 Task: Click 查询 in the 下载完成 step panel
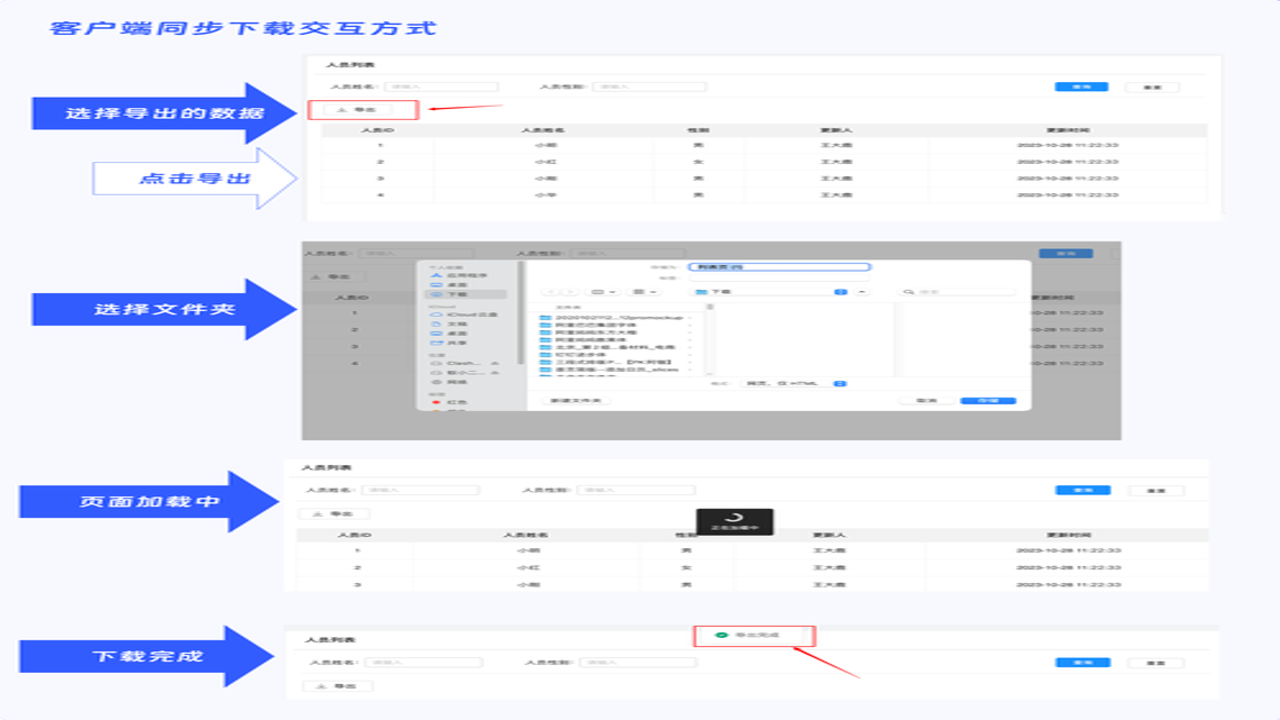[x=1083, y=663]
